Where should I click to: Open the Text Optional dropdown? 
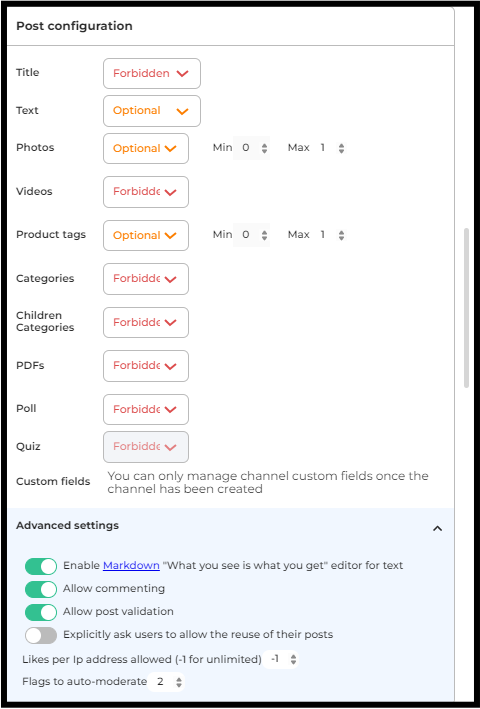(152, 111)
